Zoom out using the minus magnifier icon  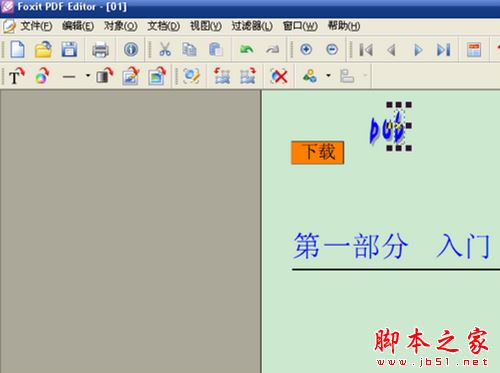[332, 50]
